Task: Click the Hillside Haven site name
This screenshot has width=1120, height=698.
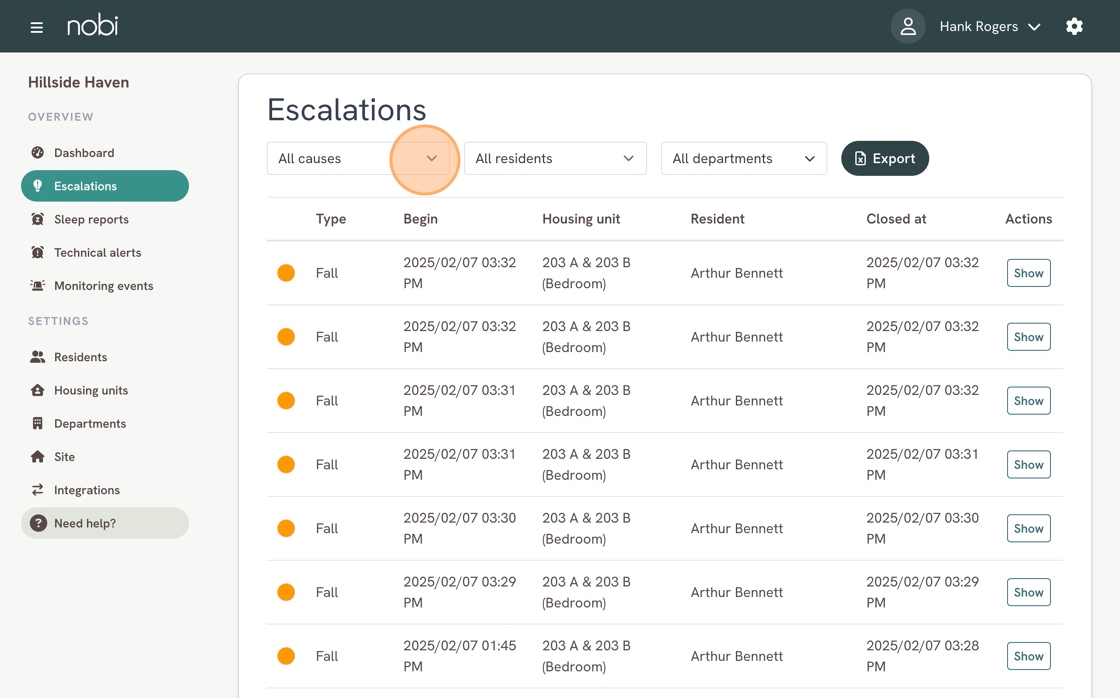Action: pyautogui.click(x=79, y=82)
